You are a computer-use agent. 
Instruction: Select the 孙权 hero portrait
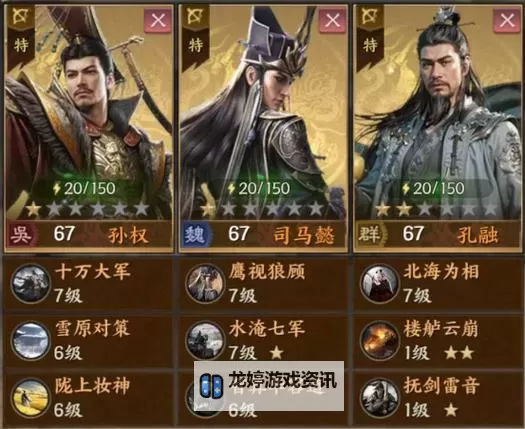(89, 112)
